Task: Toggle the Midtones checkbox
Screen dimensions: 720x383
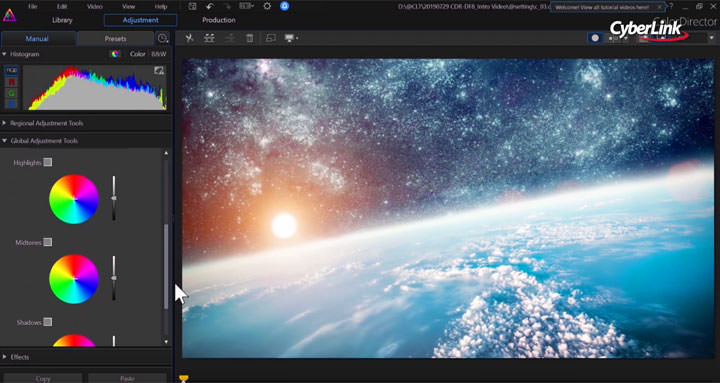Action: 48,242
